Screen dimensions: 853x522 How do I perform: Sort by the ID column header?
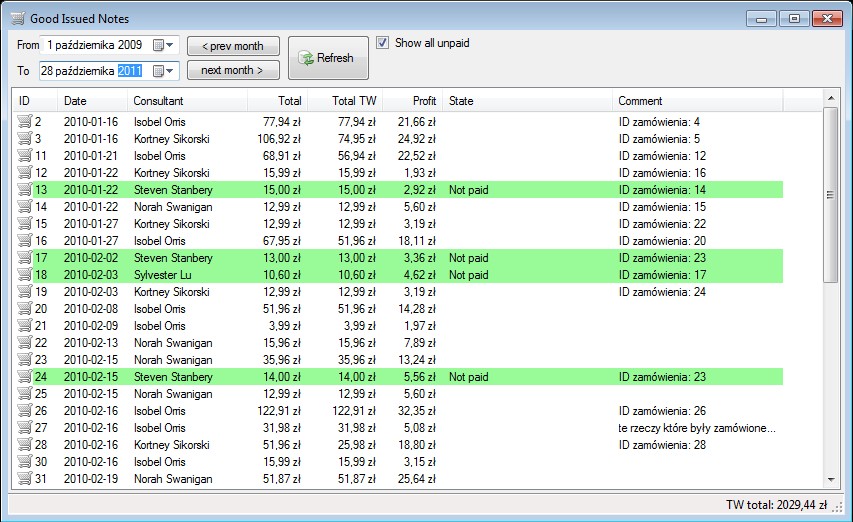coord(35,101)
